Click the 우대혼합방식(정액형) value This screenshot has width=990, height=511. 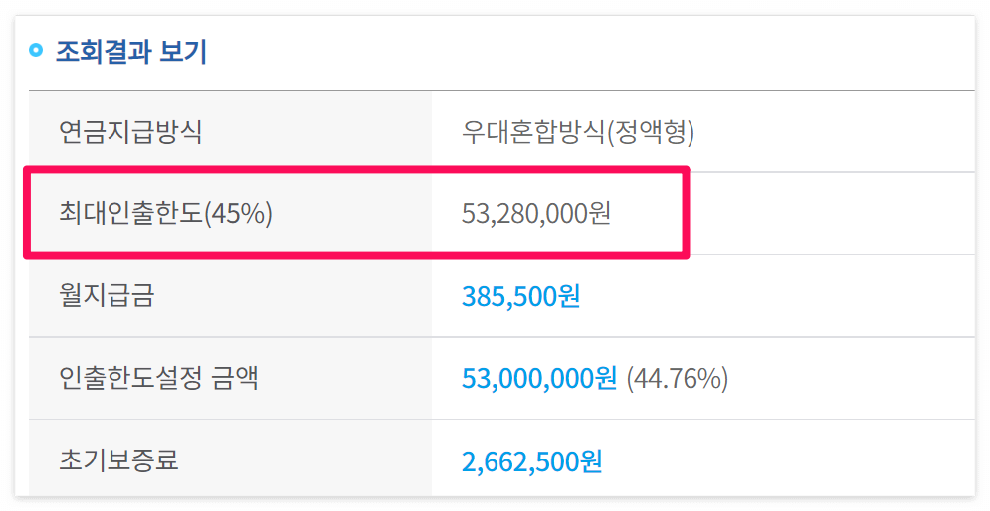pyautogui.click(x=578, y=132)
